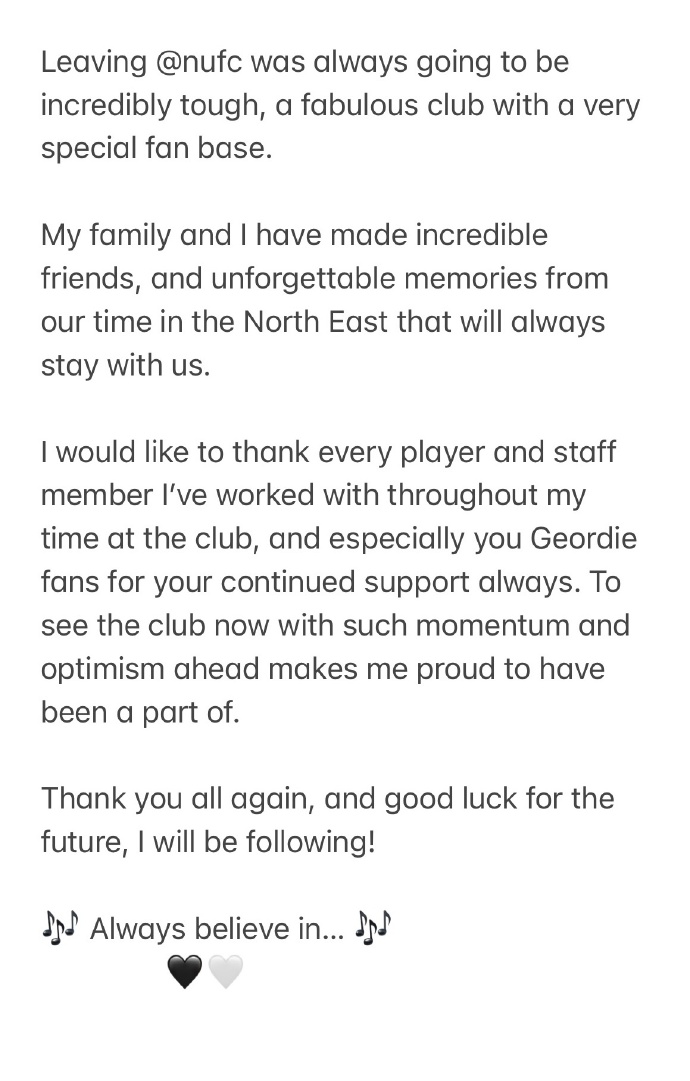The height and width of the screenshot is (1081, 690).
Task: Click the @nufc mention in first line
Action: tap(199, 62)
